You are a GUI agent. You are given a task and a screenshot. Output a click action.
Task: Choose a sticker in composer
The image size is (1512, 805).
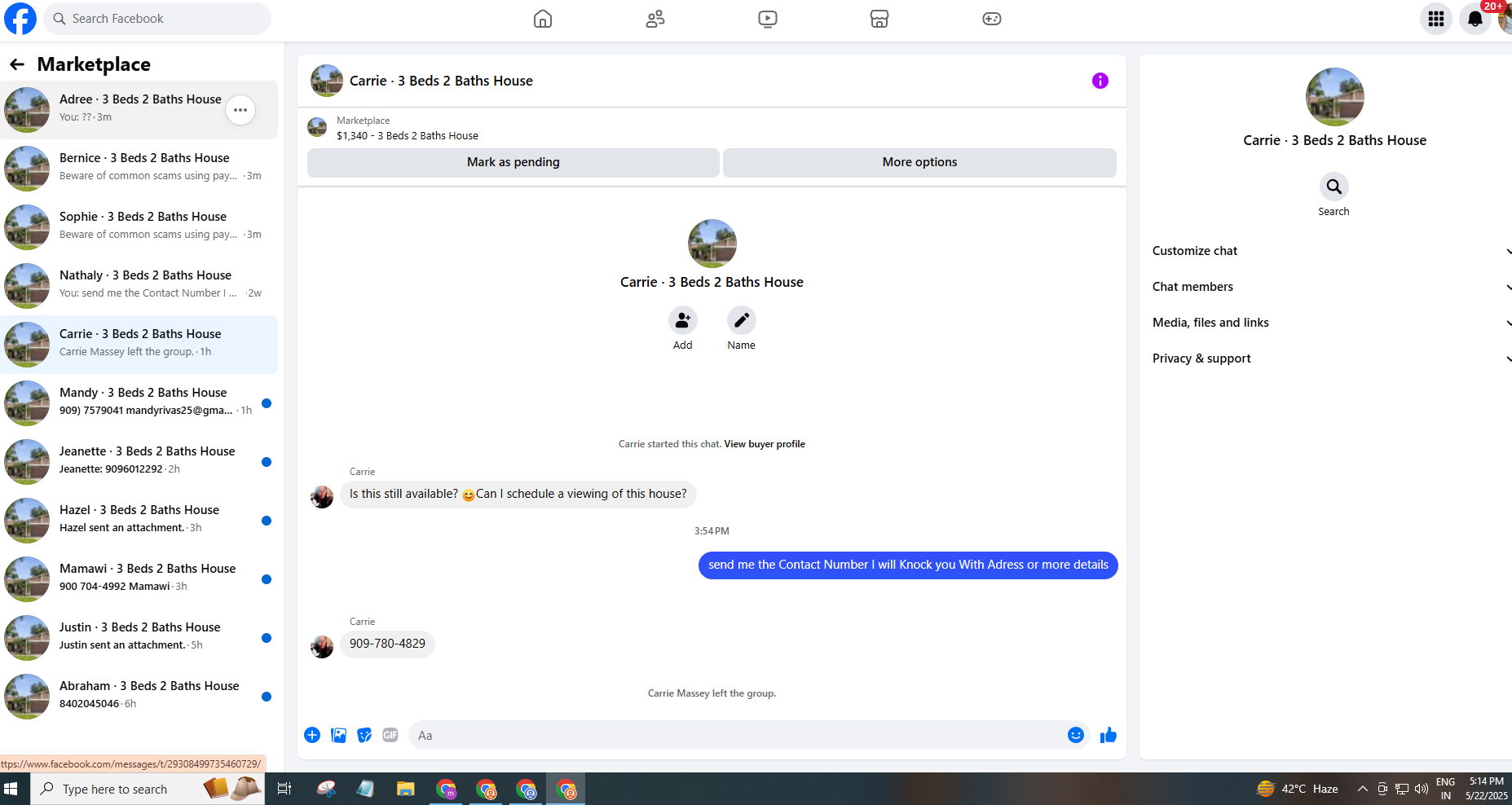point(364,735)
